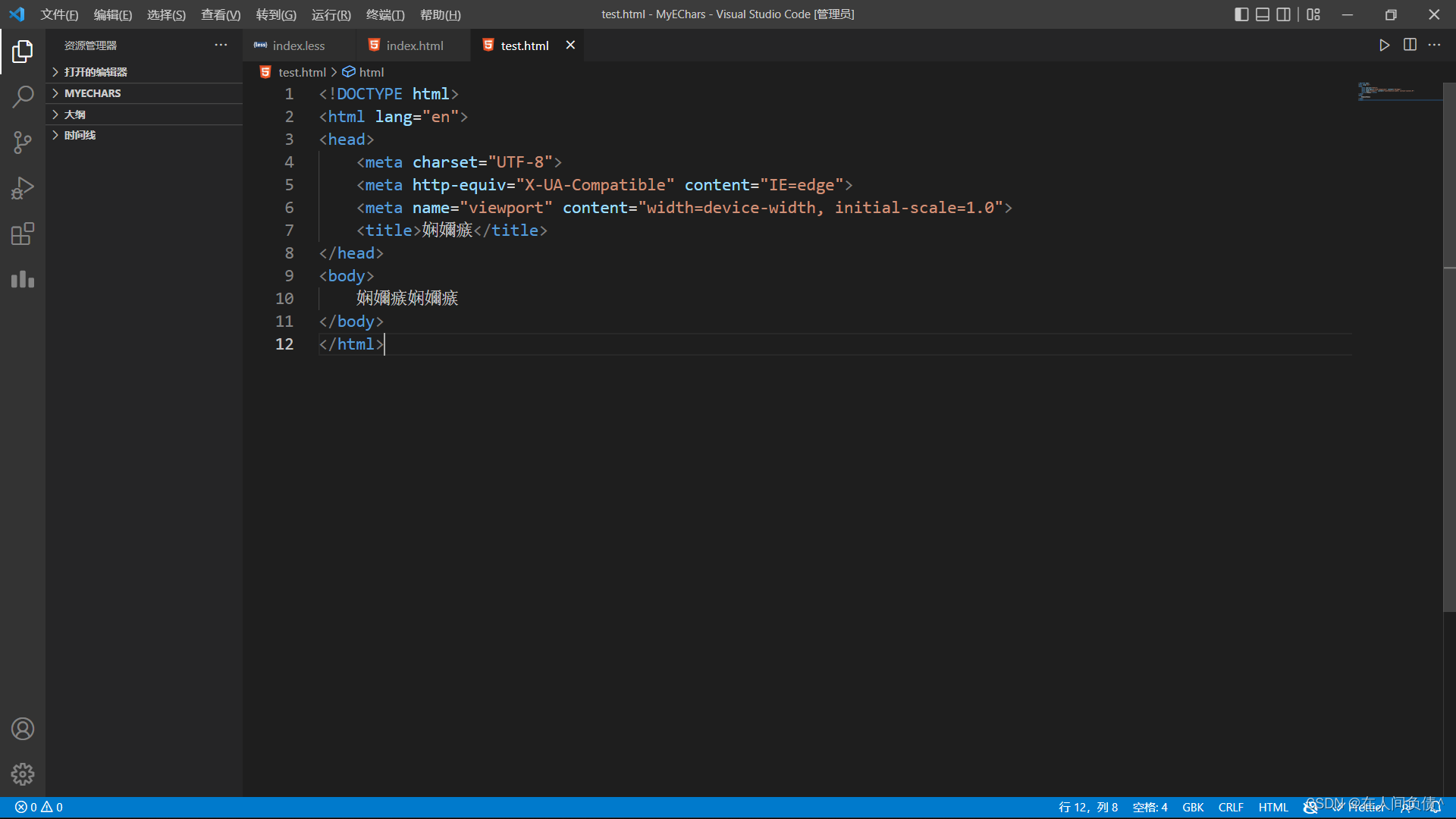The height and width of the screenshot is (819, 1456).
Task: Expand the 大纲 outline section
Action: [x=75, y=115]
